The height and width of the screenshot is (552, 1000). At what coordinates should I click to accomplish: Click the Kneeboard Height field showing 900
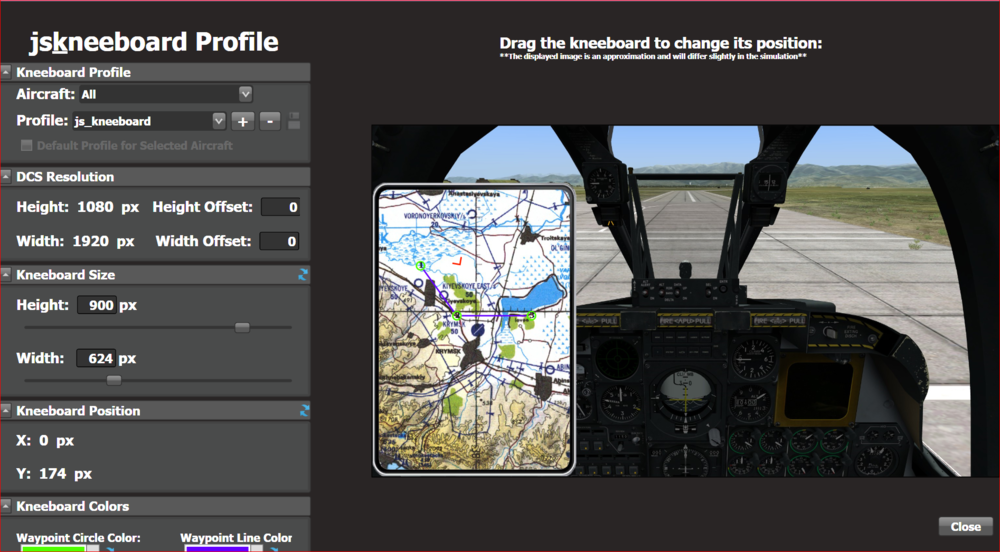(97, 305)
